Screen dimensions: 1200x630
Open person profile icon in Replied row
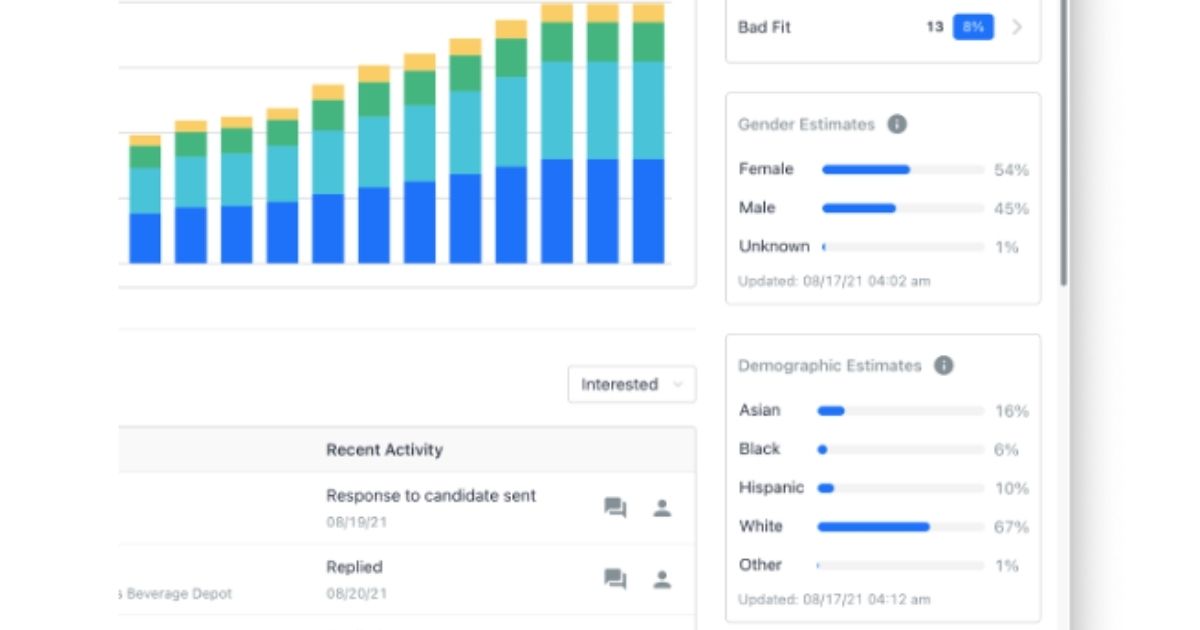pos(662,579)
